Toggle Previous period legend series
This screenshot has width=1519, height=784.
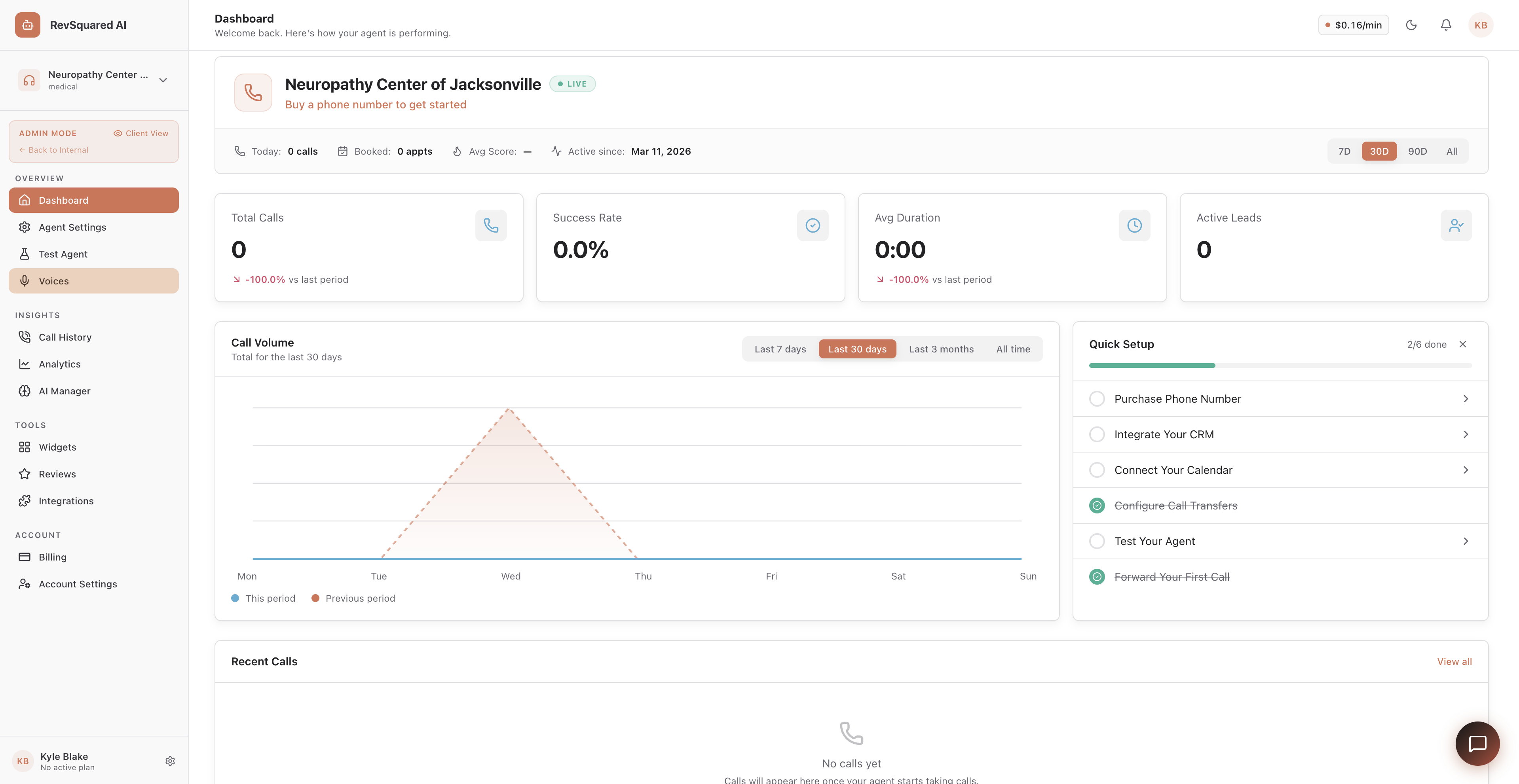(353, 598)
